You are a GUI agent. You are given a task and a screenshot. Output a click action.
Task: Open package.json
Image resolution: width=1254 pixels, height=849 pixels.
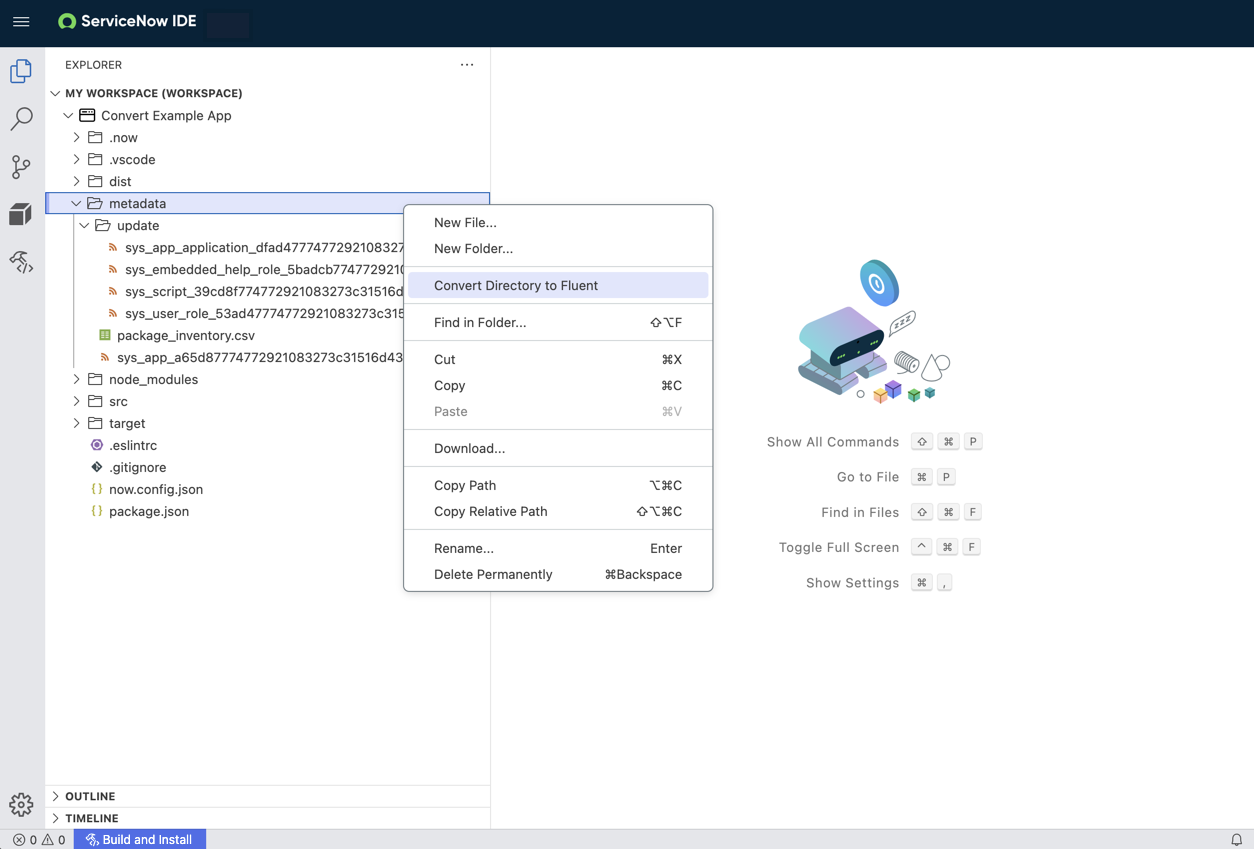149,511
